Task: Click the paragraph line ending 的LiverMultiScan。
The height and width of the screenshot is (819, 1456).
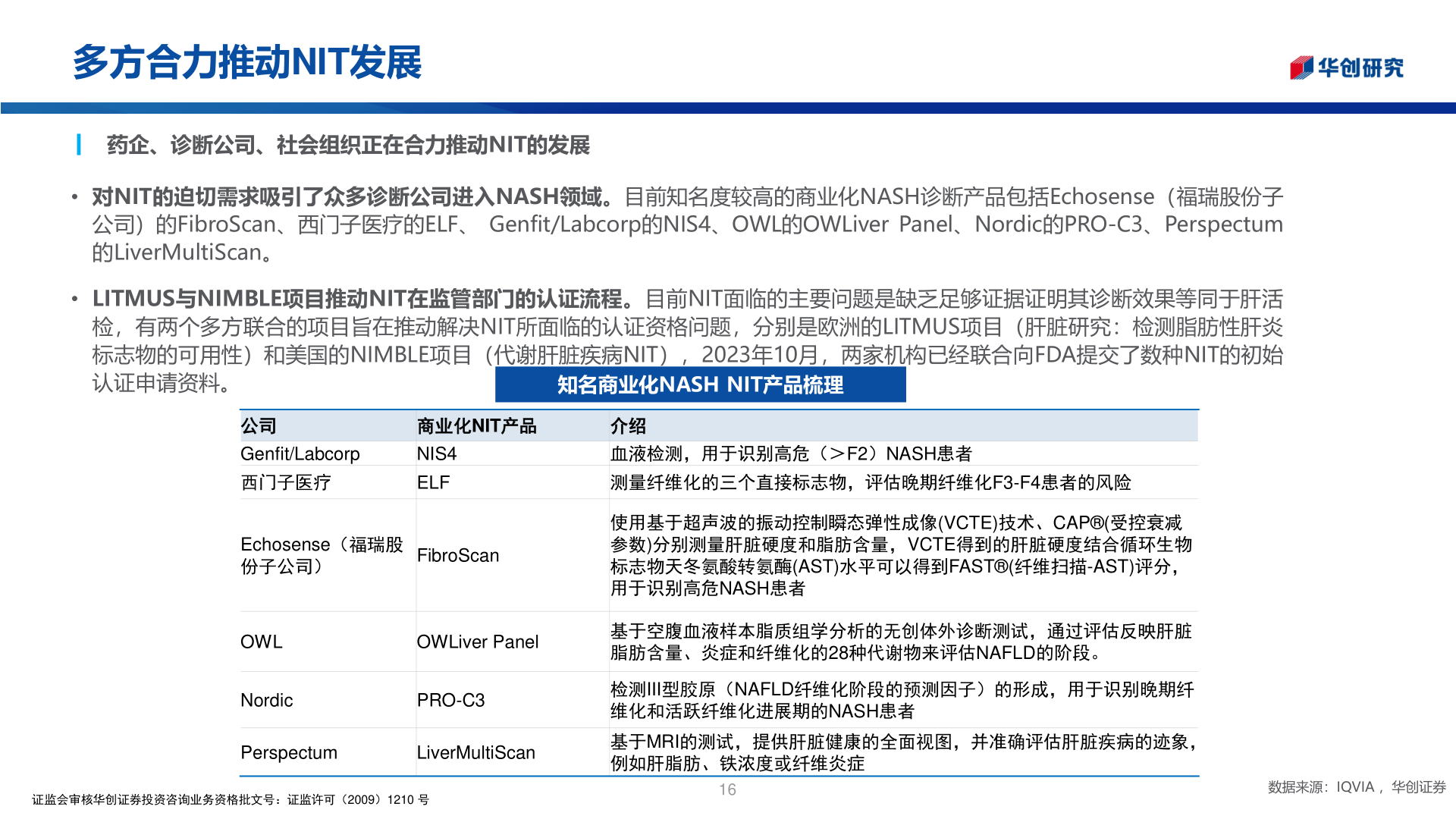Action: coord(182,253)
